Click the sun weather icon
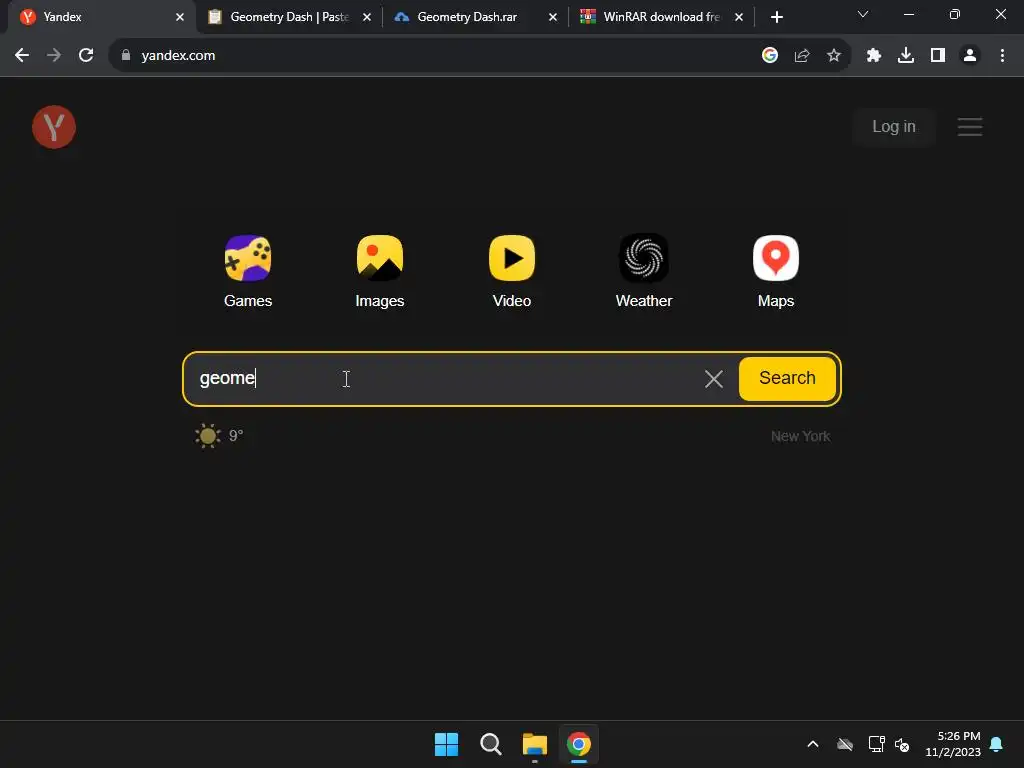Screen dimensions: 1024x768 tap(208, 436)
